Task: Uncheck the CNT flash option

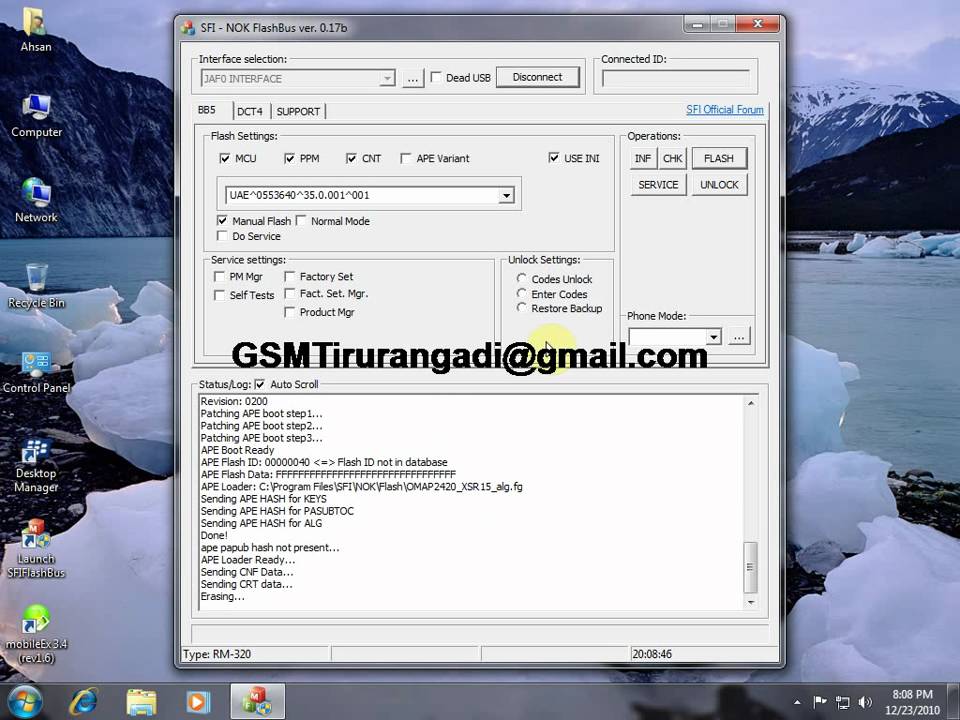Action: 351,158
